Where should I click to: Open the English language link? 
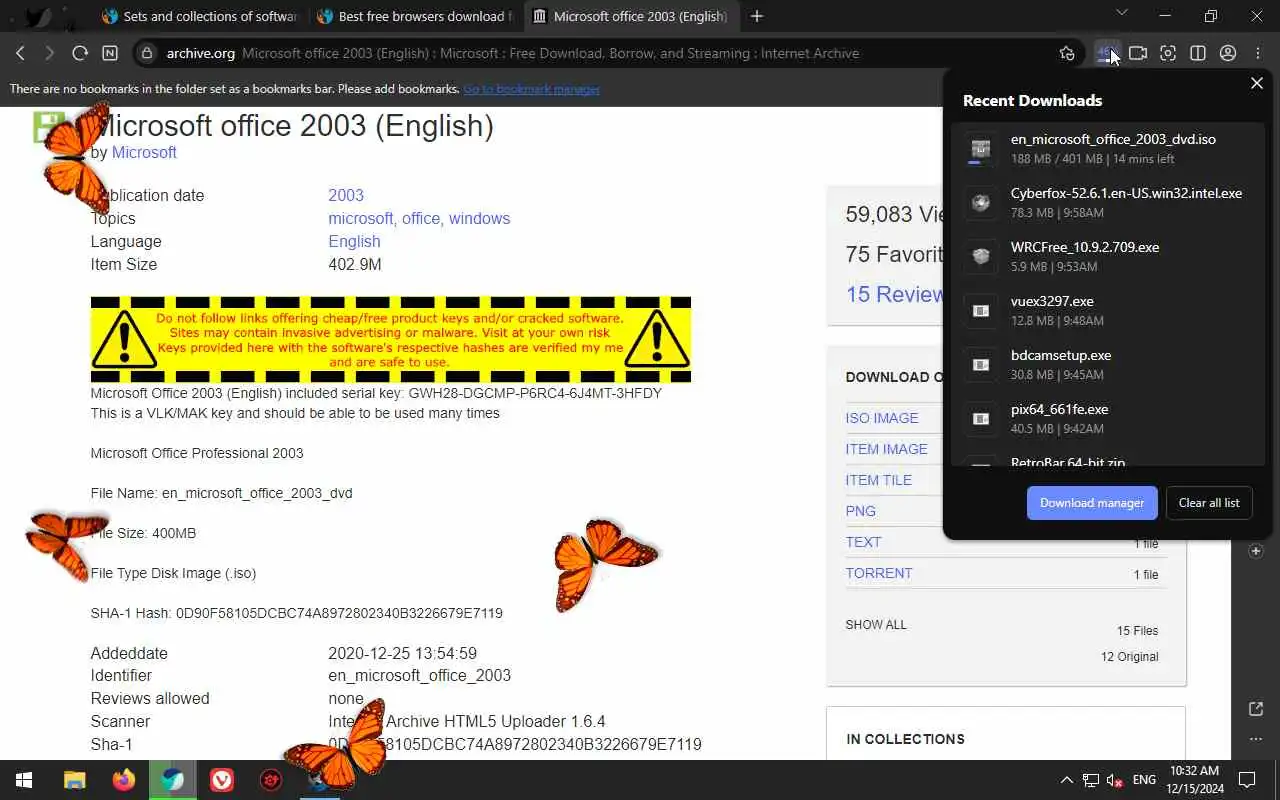[x=354, y=241]
